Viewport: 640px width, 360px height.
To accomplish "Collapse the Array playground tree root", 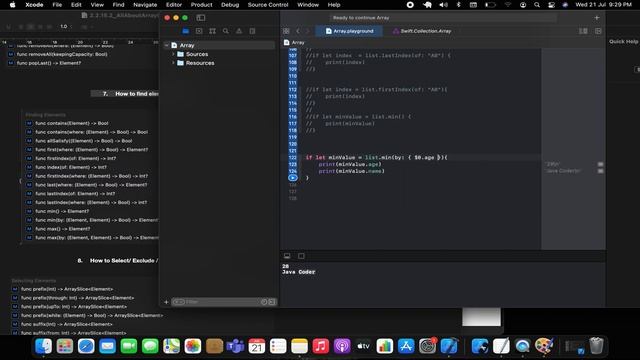I will [x=167, y=45].
